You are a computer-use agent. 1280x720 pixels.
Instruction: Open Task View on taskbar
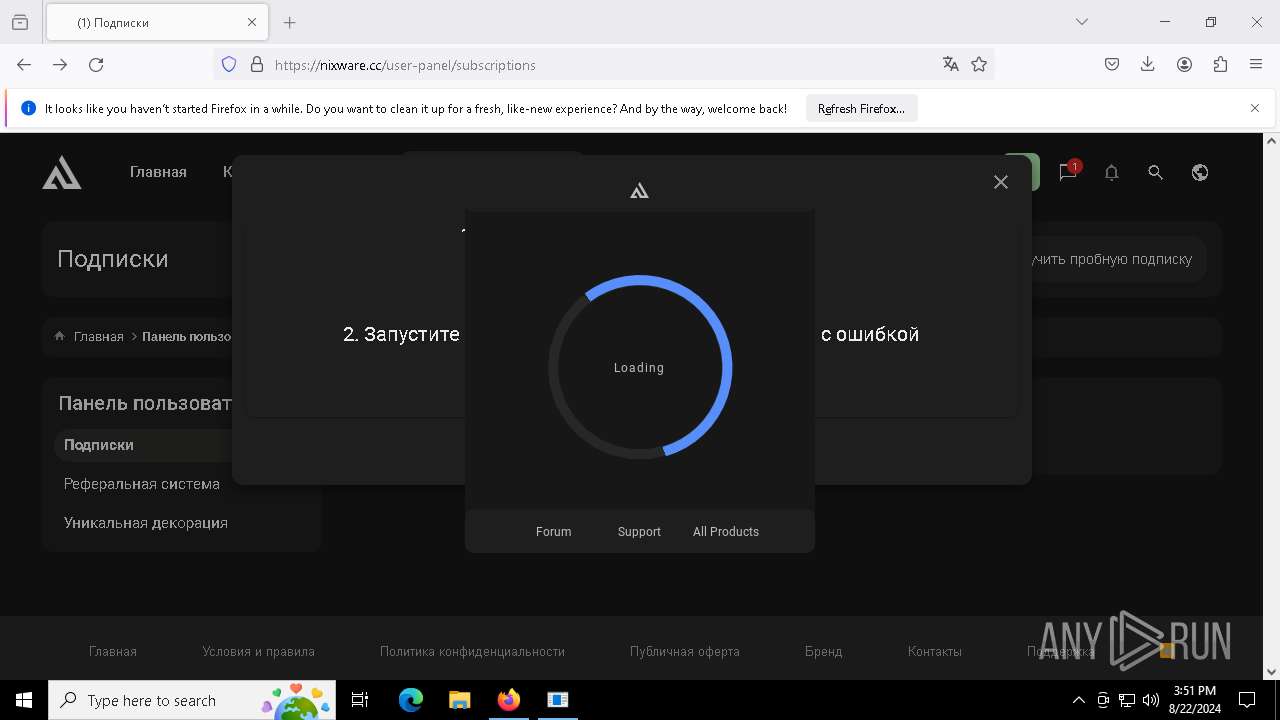pos(360,700)
